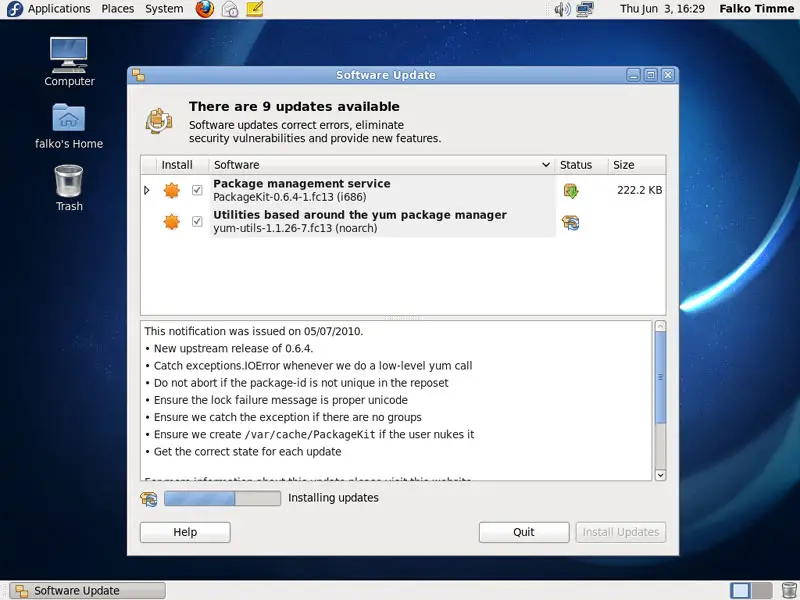Maximize the Software Update window

(651, 76)
